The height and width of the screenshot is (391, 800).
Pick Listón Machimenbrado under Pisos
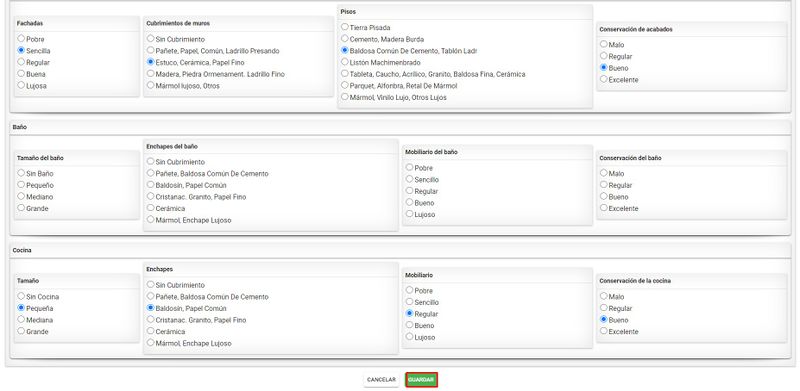[x=345, y=62]
